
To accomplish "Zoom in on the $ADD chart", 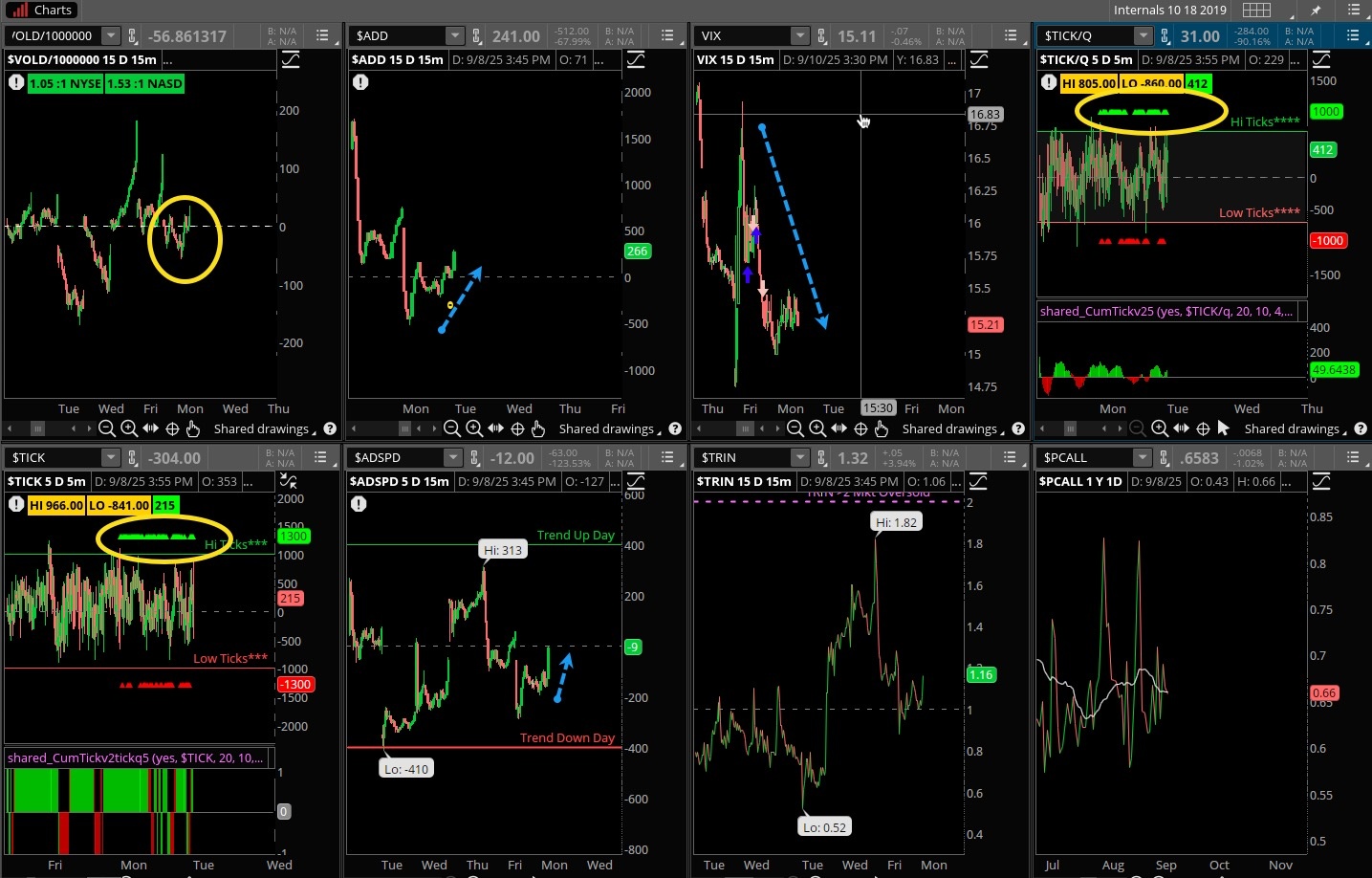I will pos(473,428).
